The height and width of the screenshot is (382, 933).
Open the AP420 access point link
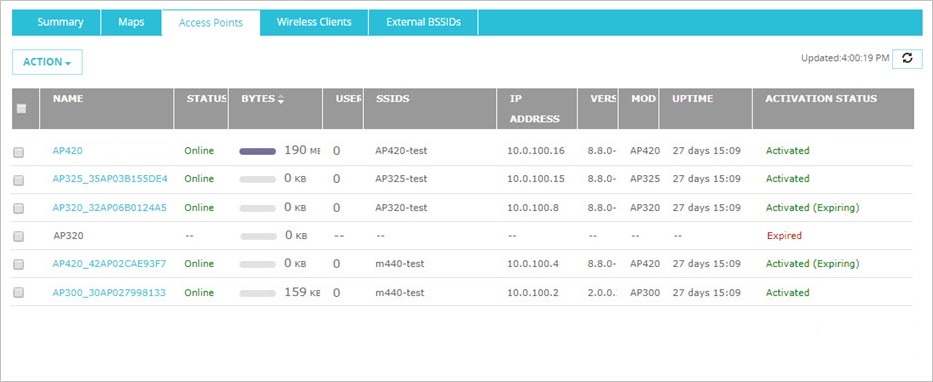tap(67, 151)
